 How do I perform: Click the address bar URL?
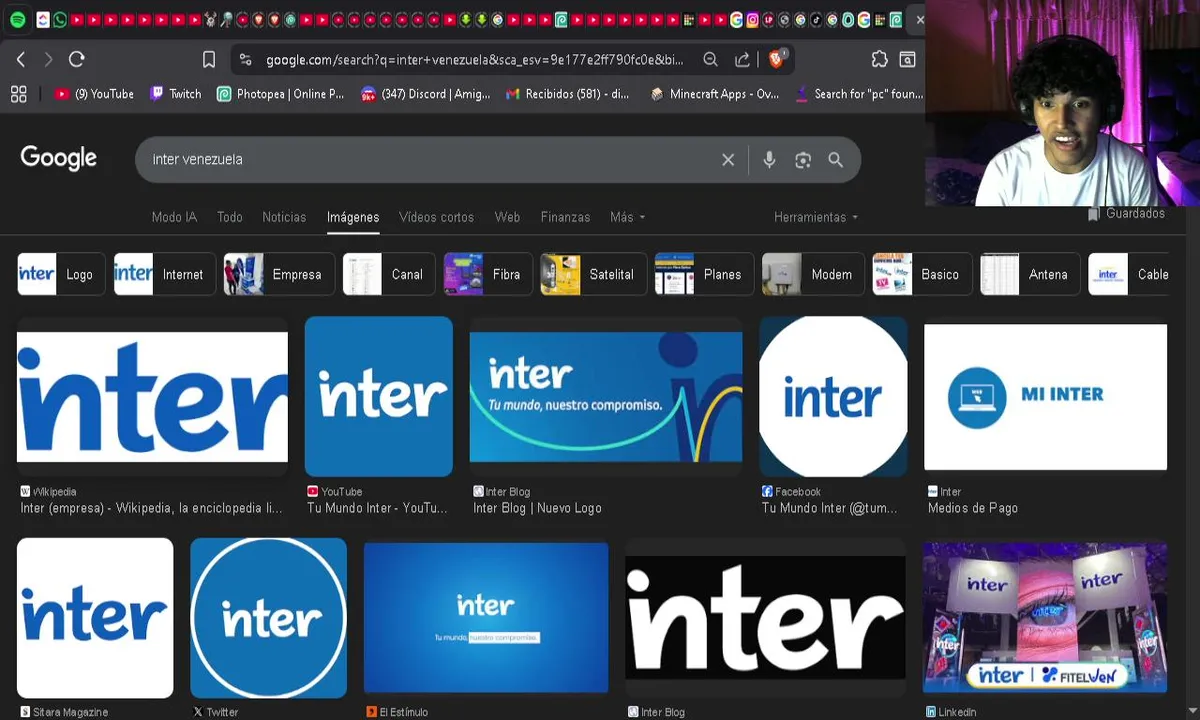(x=474, y=60)
